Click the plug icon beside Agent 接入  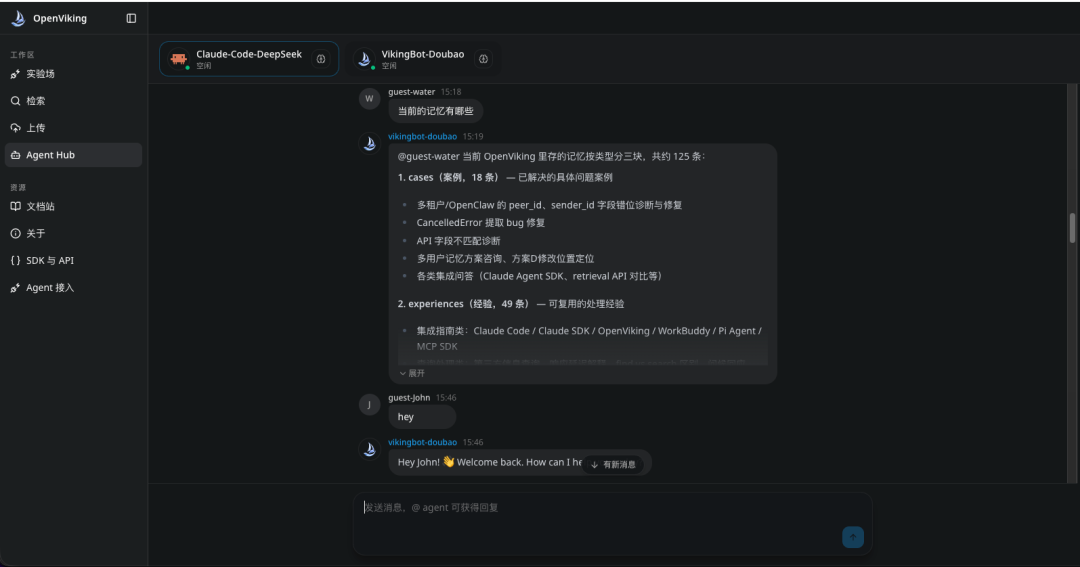coord(15,287)
